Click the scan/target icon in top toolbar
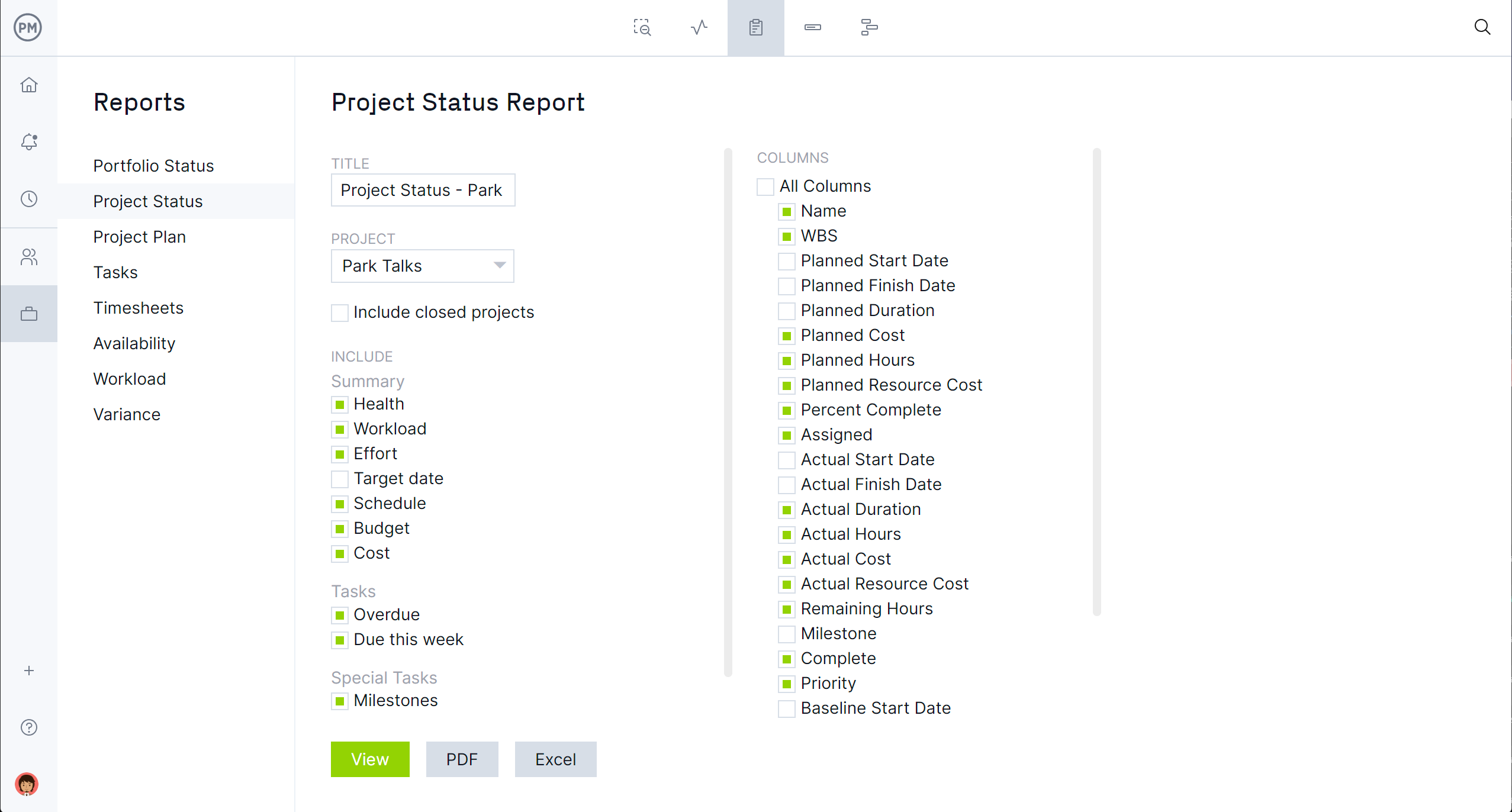Image resolution: width=1512 pixels, height=812 pixels. tap(642, 27)
